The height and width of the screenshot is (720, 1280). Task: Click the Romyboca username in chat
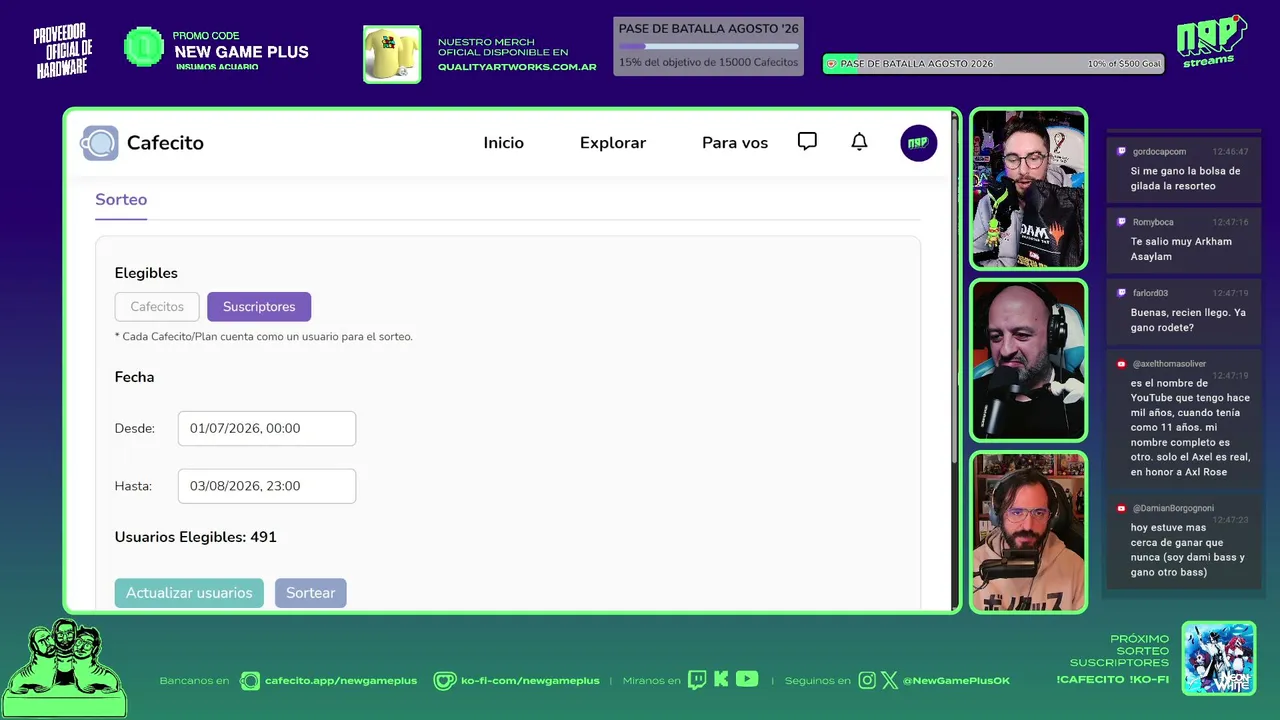click(1153, 222)
